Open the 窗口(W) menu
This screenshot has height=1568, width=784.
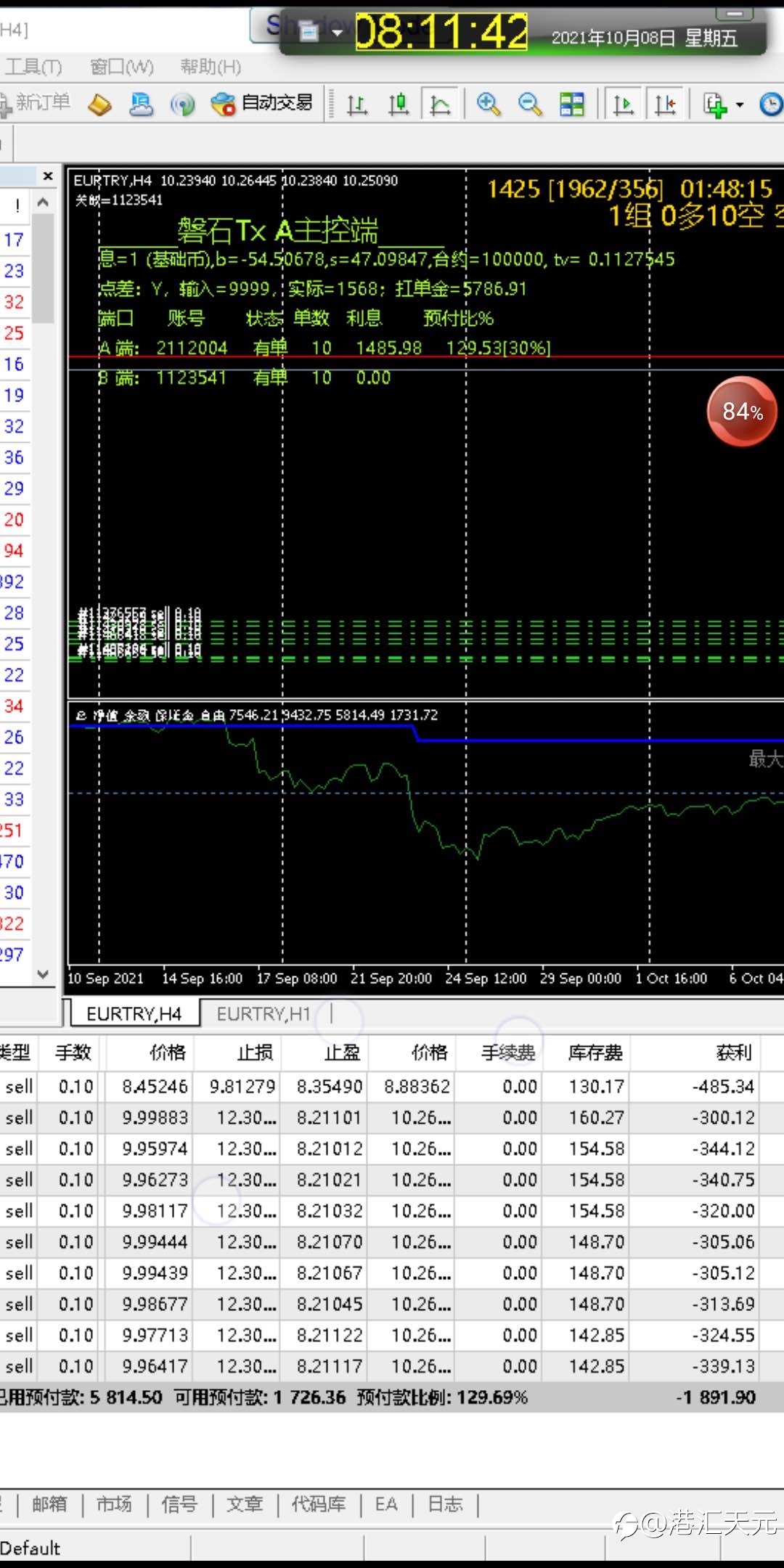122,67
